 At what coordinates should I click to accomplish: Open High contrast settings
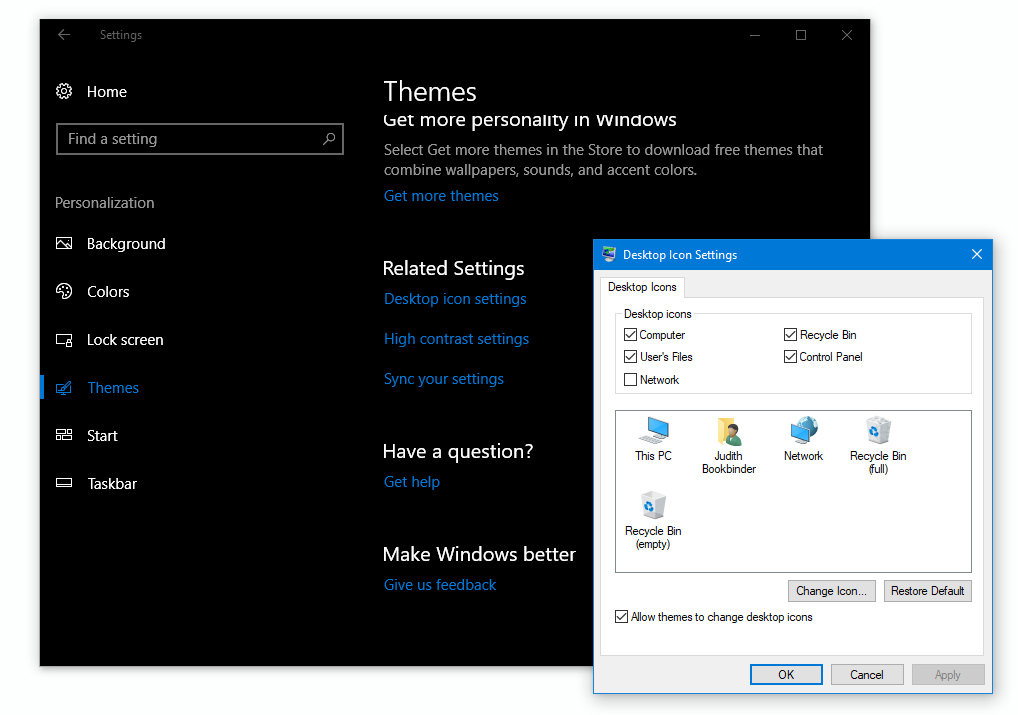[456, 338]
